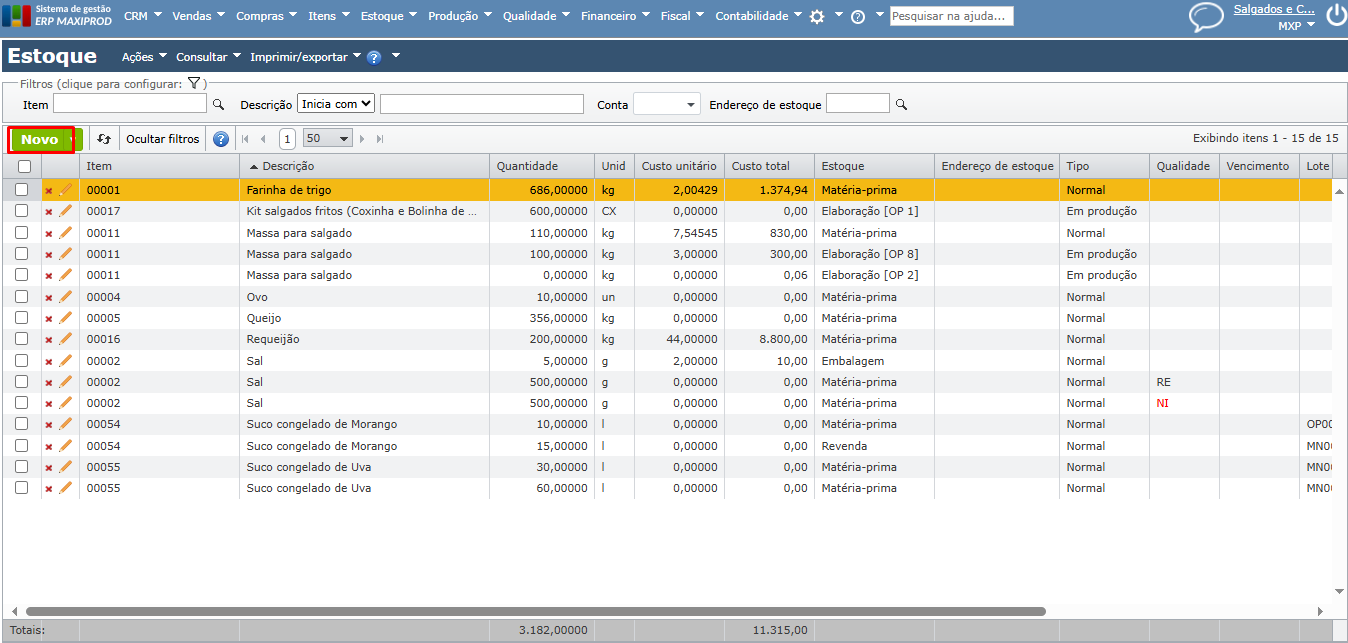
Task: Click the filter funnel configuration icon
Action: tap(194, 84)
